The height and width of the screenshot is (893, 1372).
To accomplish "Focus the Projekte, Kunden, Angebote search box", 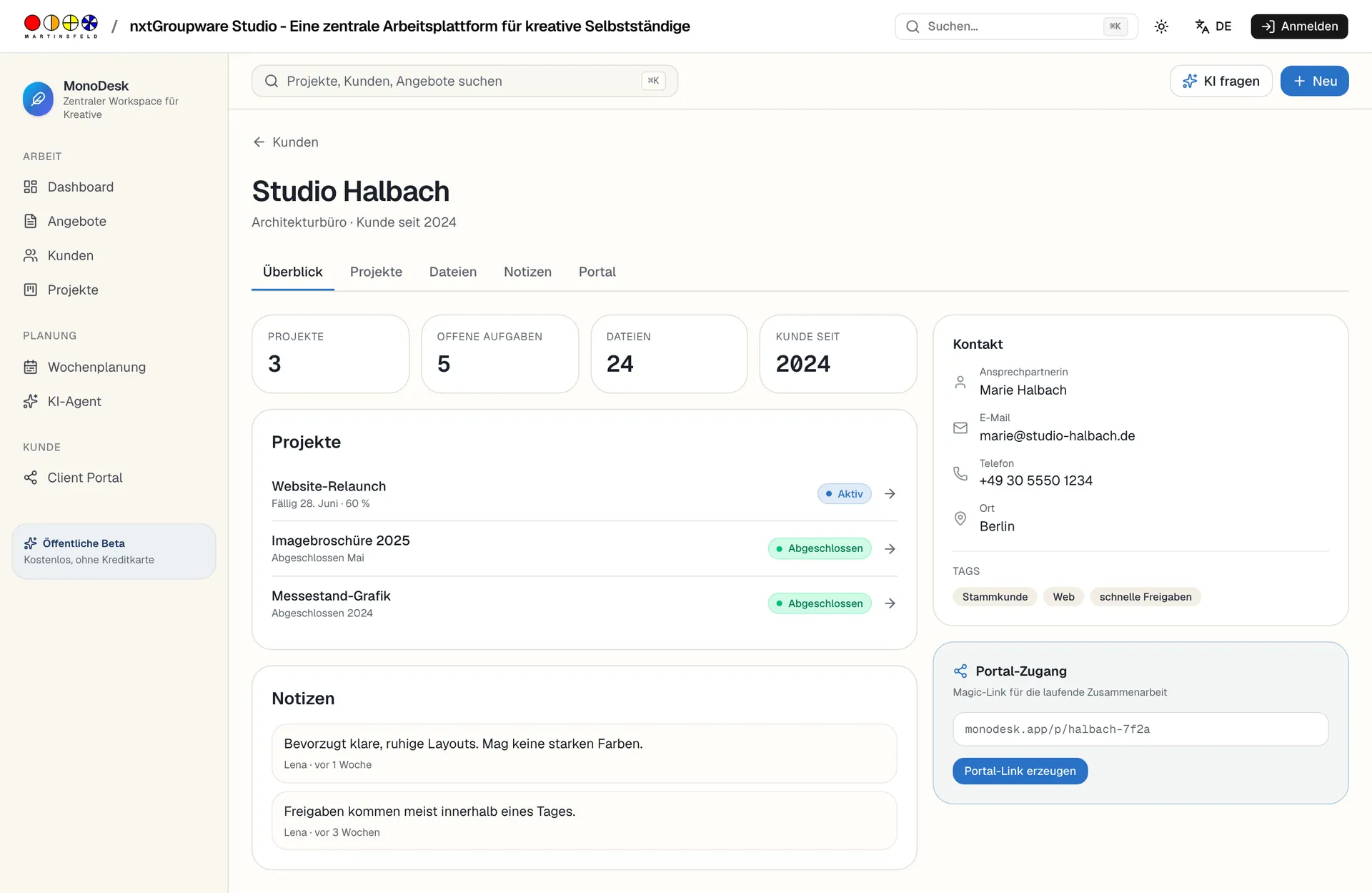I will pos(464,81).
